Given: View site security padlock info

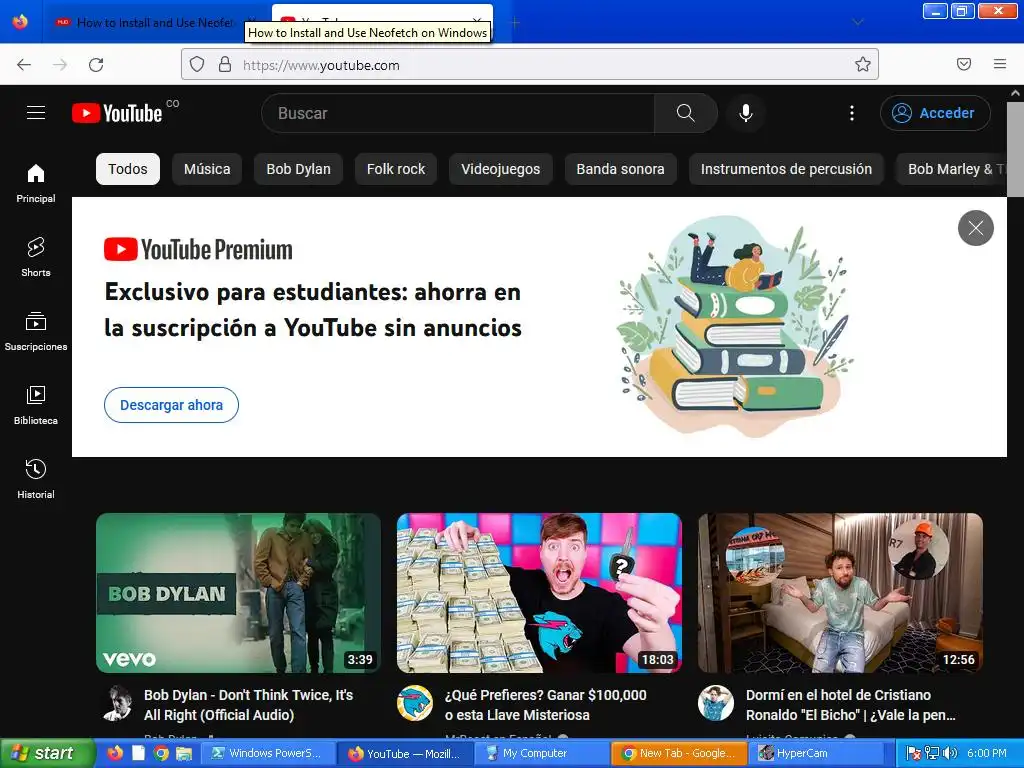Looking at the screenshot, I should pos(225,64).
